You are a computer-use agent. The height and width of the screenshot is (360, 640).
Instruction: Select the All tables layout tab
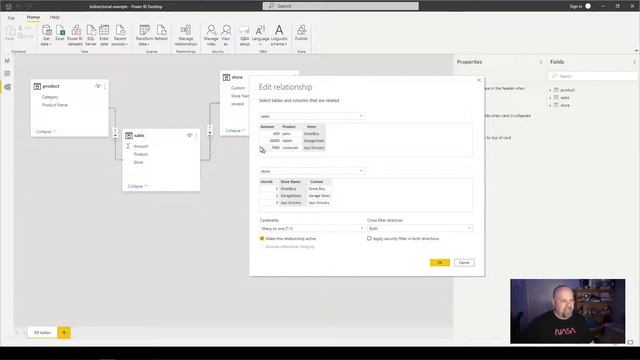(42, 333)
